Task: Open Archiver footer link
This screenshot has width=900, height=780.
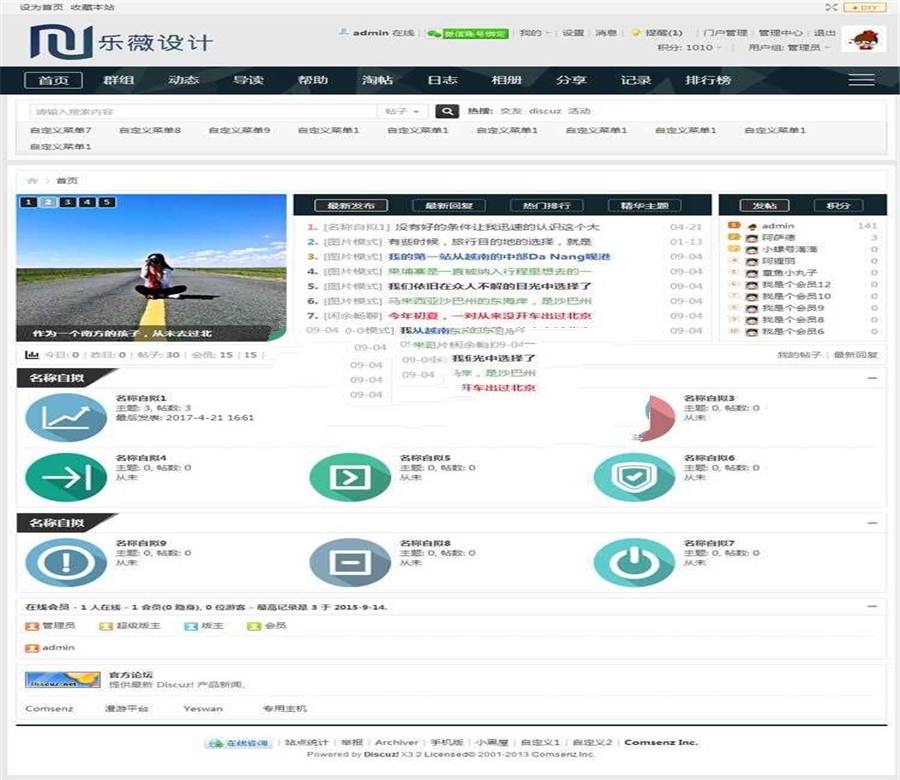Action: (397, 743)
